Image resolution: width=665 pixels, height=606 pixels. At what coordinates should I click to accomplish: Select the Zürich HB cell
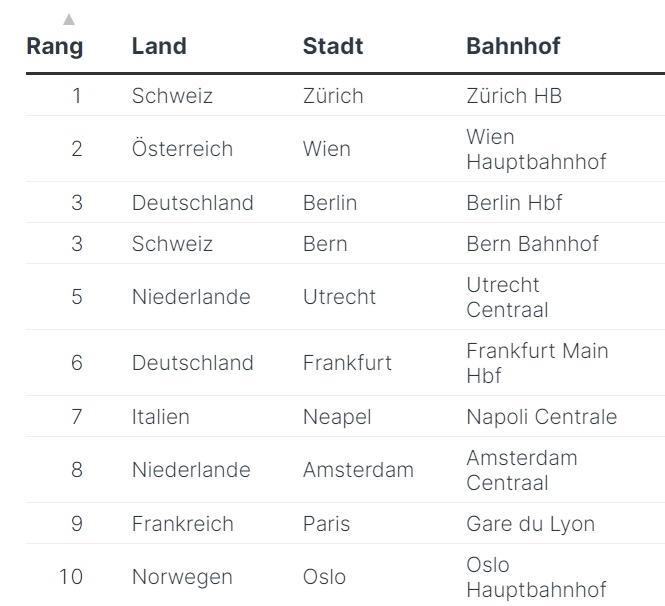tap(514, 96)
